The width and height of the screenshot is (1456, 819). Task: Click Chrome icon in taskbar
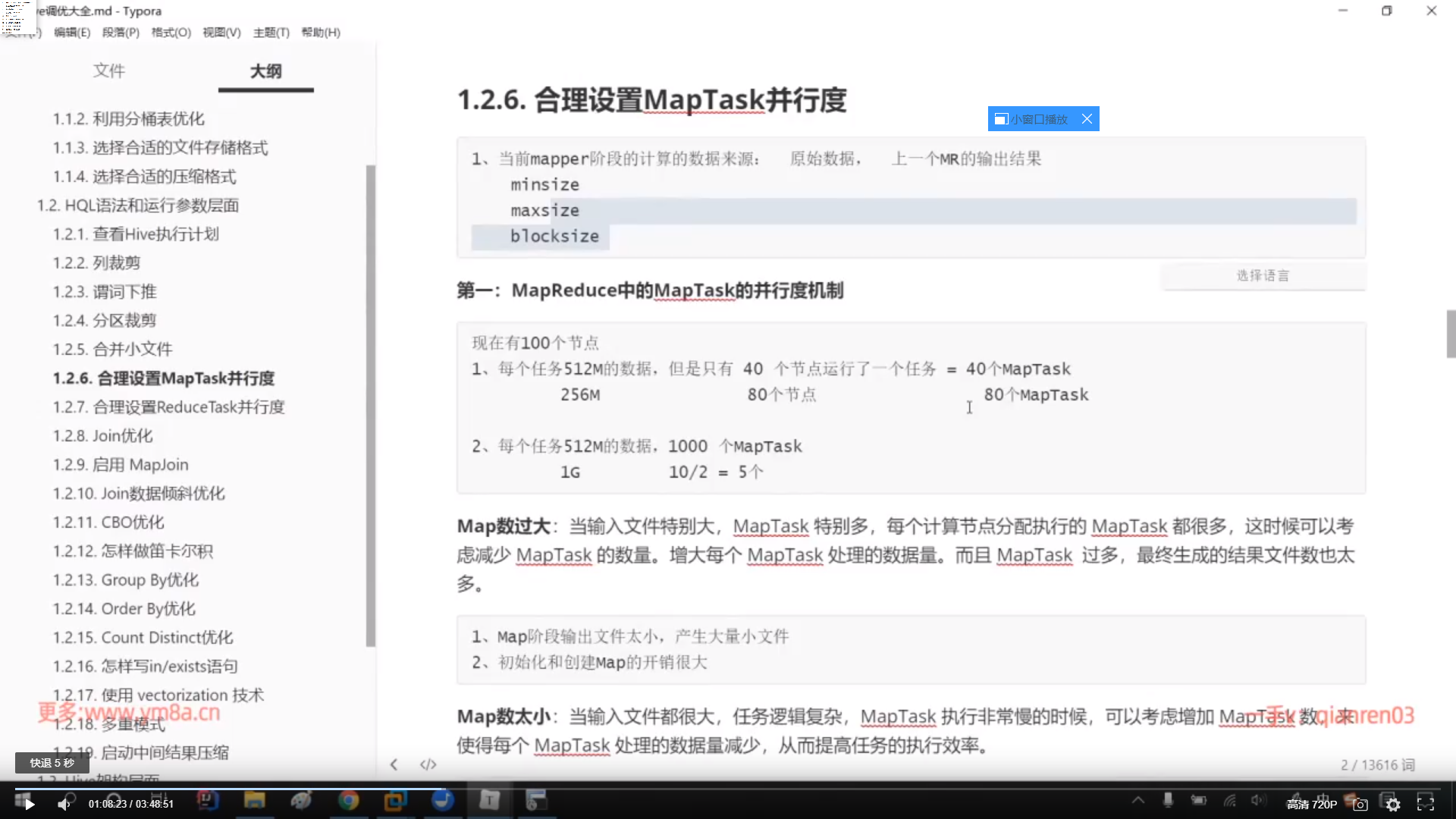point(348,800)
